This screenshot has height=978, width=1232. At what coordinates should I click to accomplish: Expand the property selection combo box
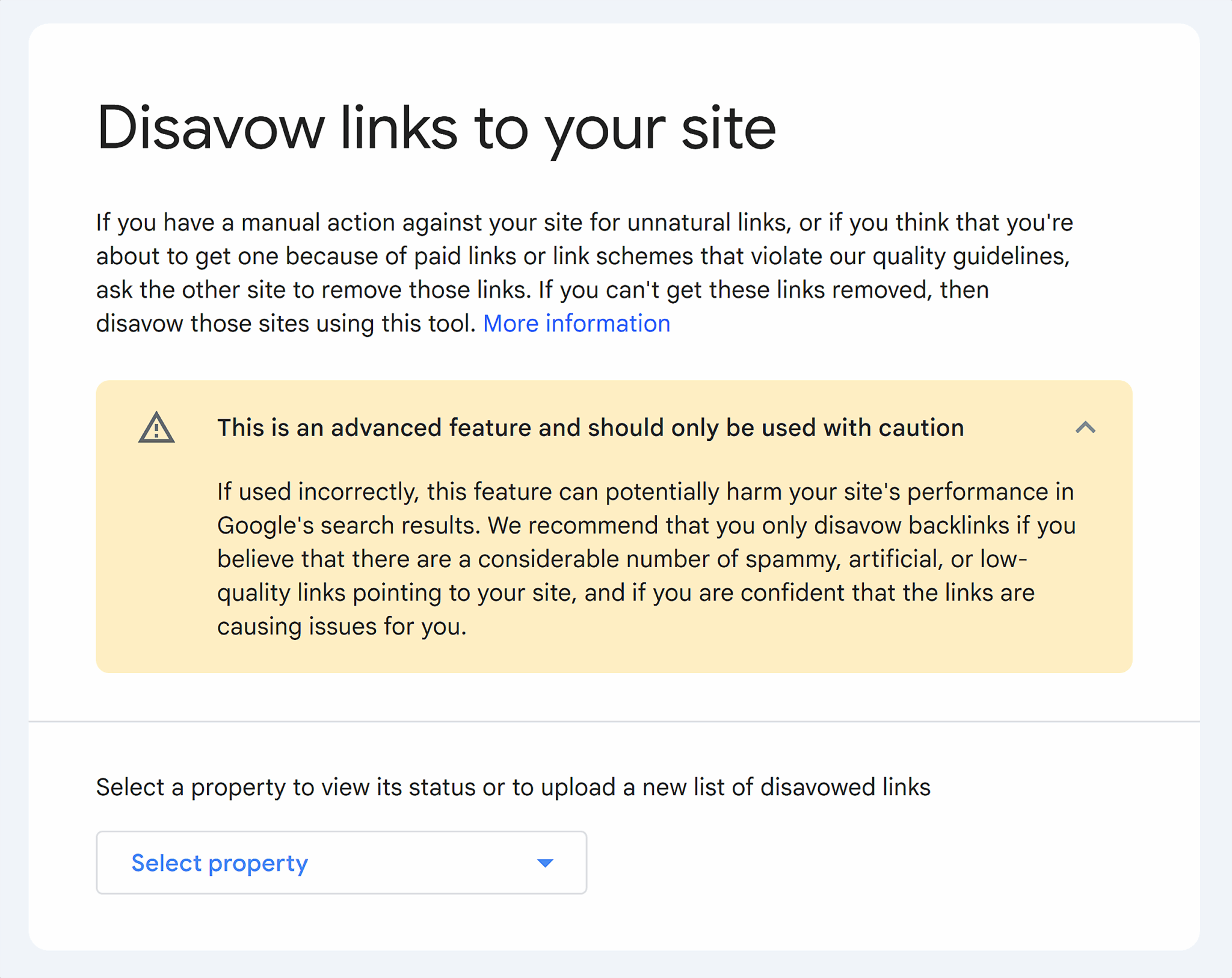[x=341, y=863]
